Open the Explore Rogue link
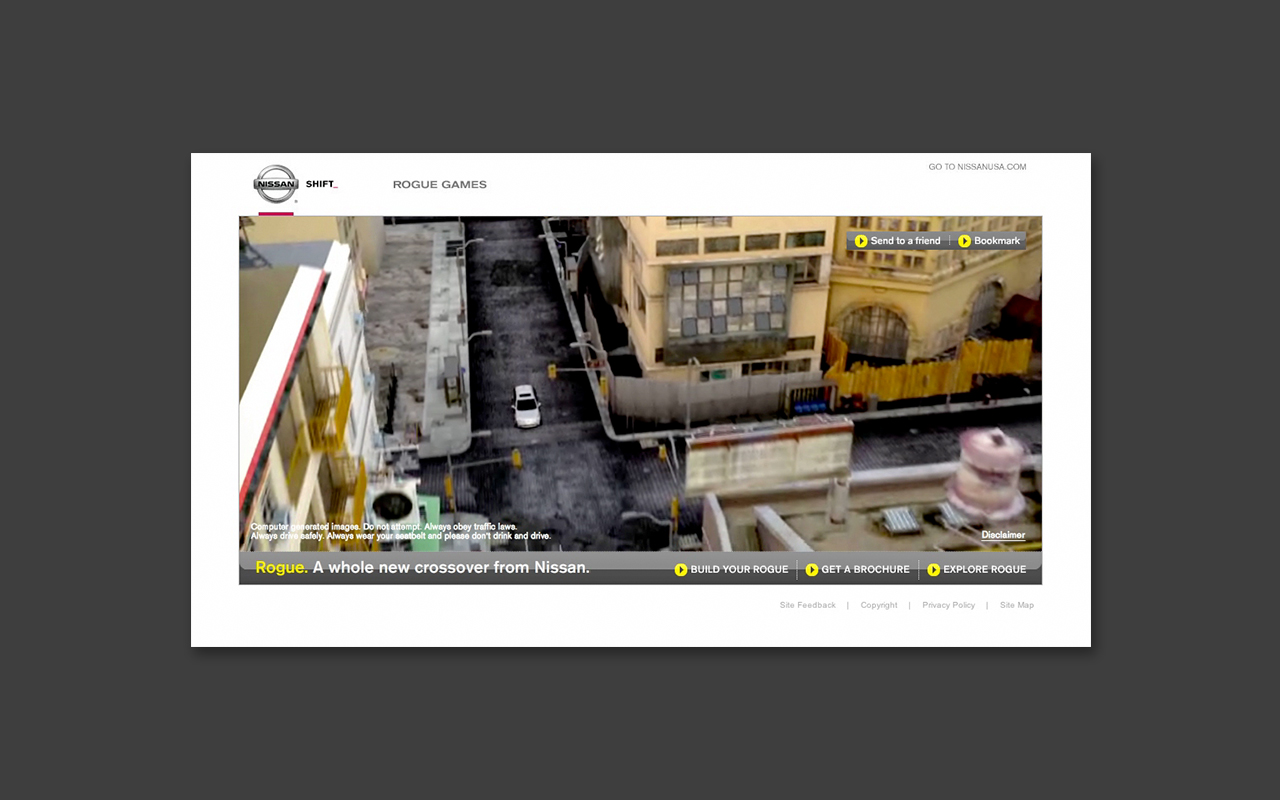Image resolution: width=1280 pixels, height=800 pixels. pyautogui.click(x=985, y=570)
